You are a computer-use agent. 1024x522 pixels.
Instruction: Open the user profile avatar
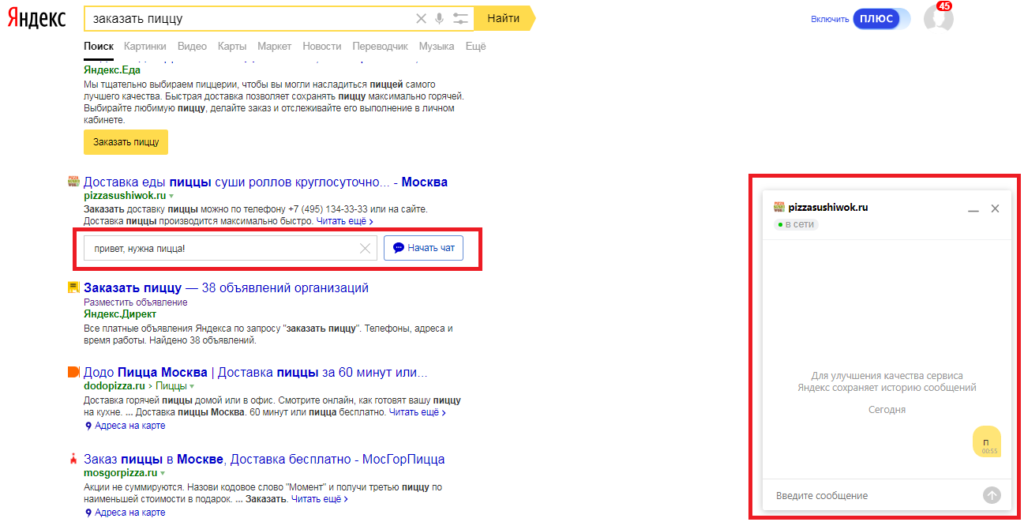tap(938, 19)
